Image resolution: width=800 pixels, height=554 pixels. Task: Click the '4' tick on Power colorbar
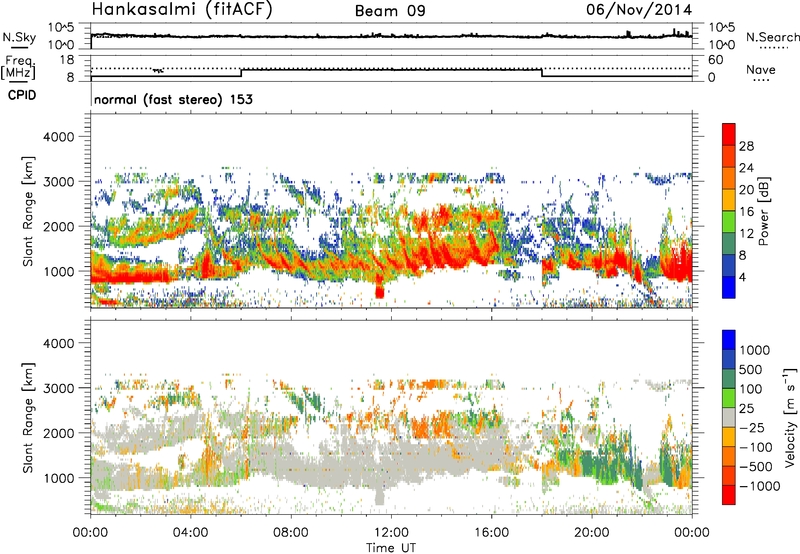pyautogui.click(x=742, y=278)
